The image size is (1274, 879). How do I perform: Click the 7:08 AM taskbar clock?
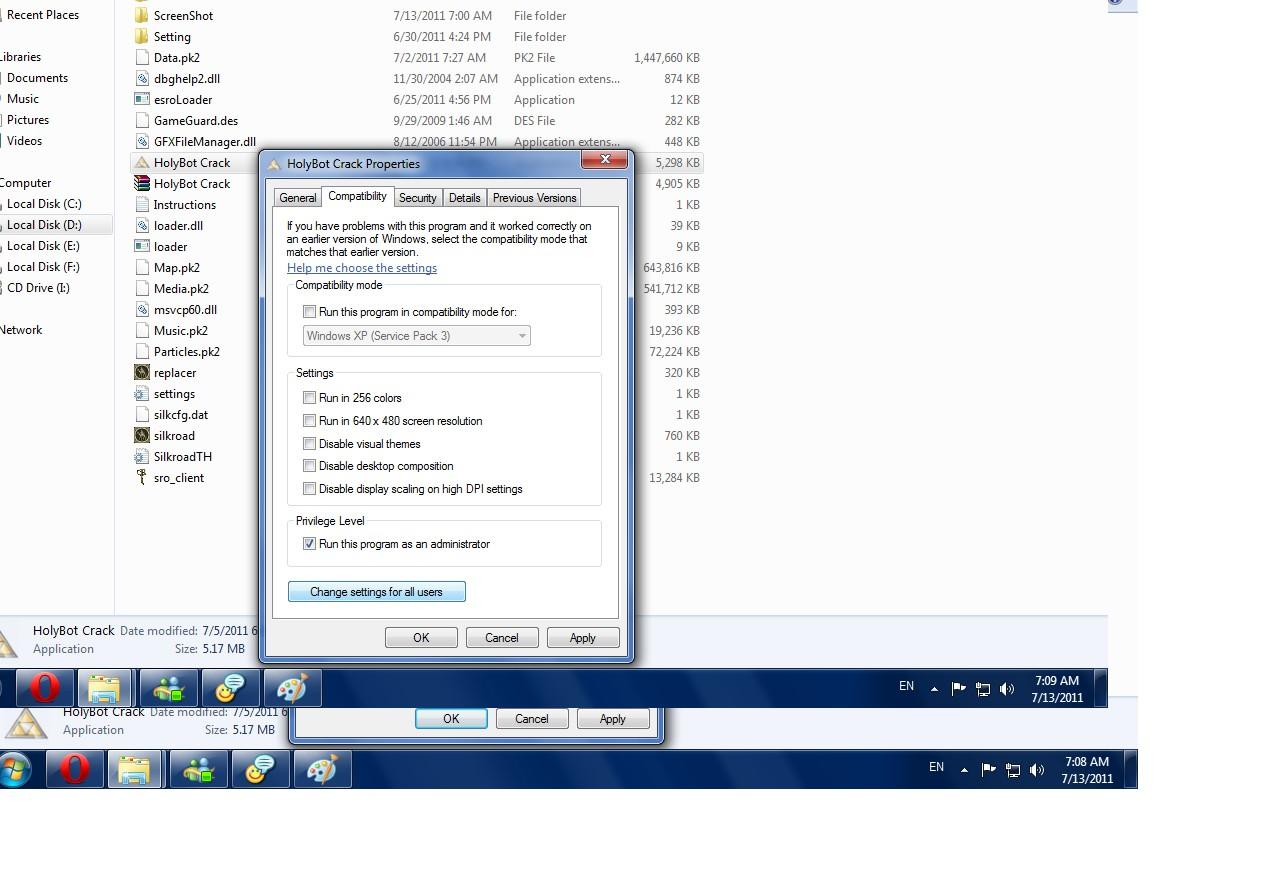pyautogui.click(x=1087, y=770)
